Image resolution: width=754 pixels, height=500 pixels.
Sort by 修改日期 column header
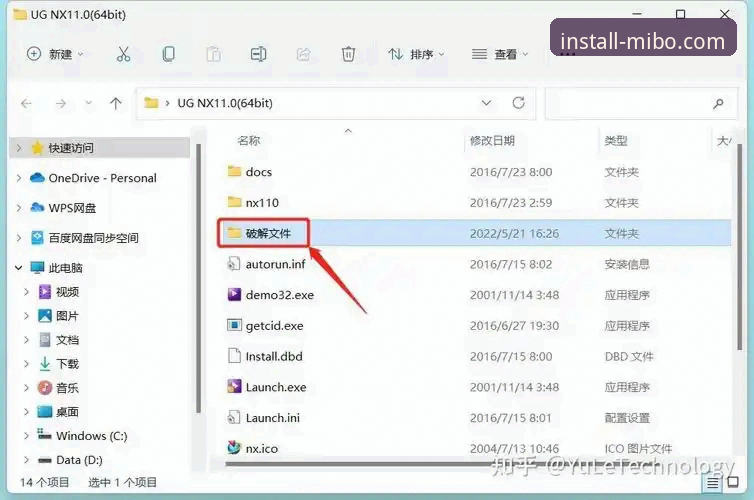click(492, 141)
